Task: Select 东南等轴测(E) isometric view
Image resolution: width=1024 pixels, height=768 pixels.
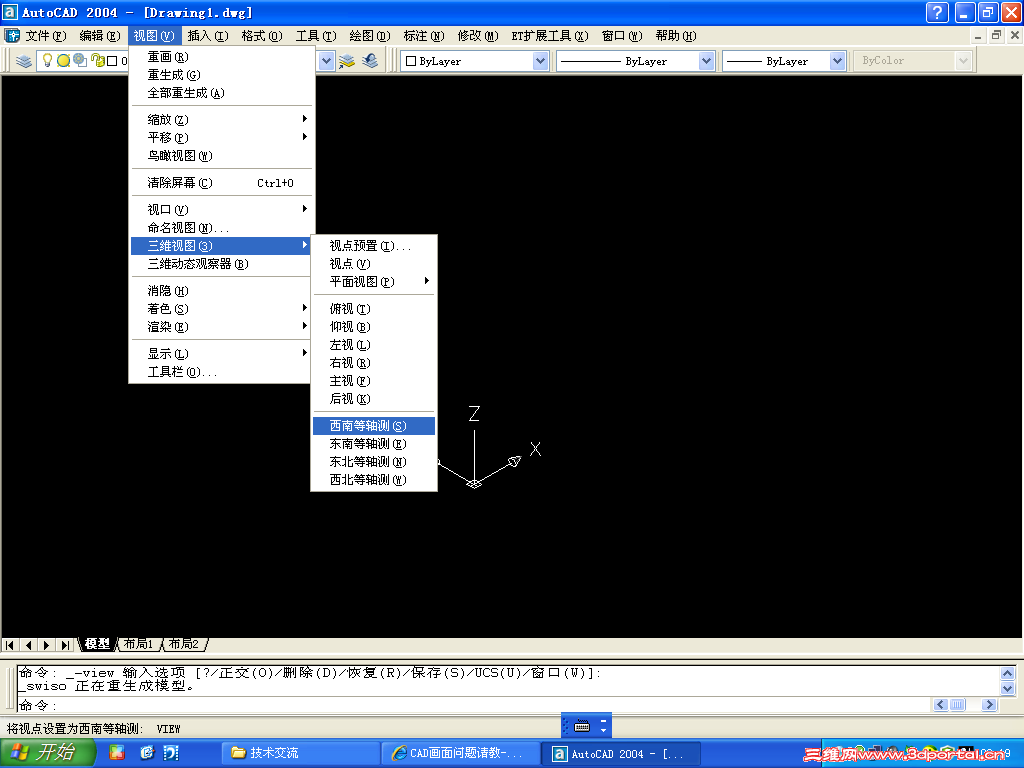Action: pyautogui.click(x=374, y=444)
